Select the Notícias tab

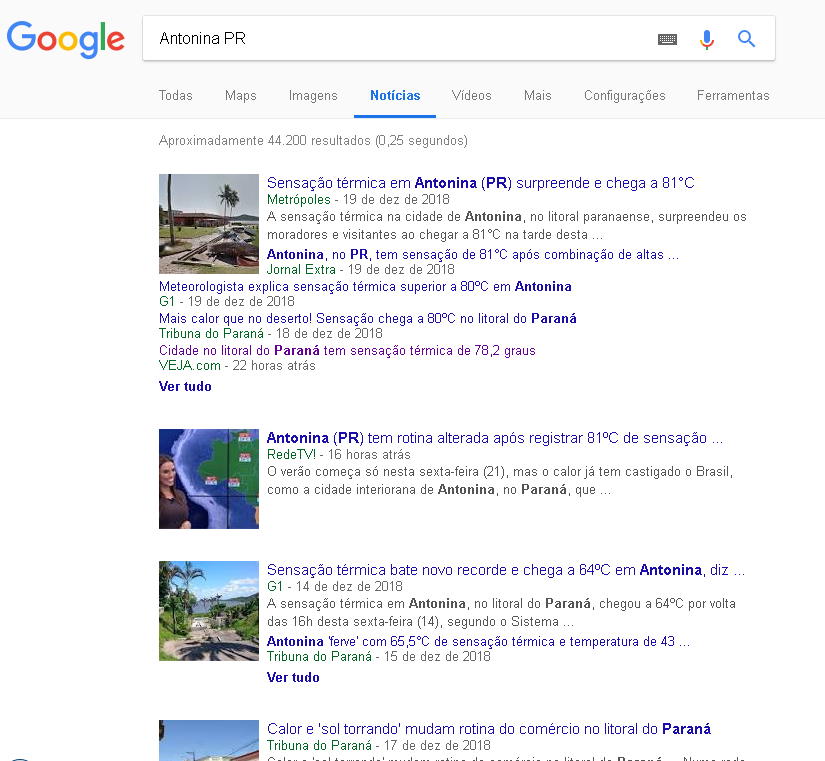395,95
